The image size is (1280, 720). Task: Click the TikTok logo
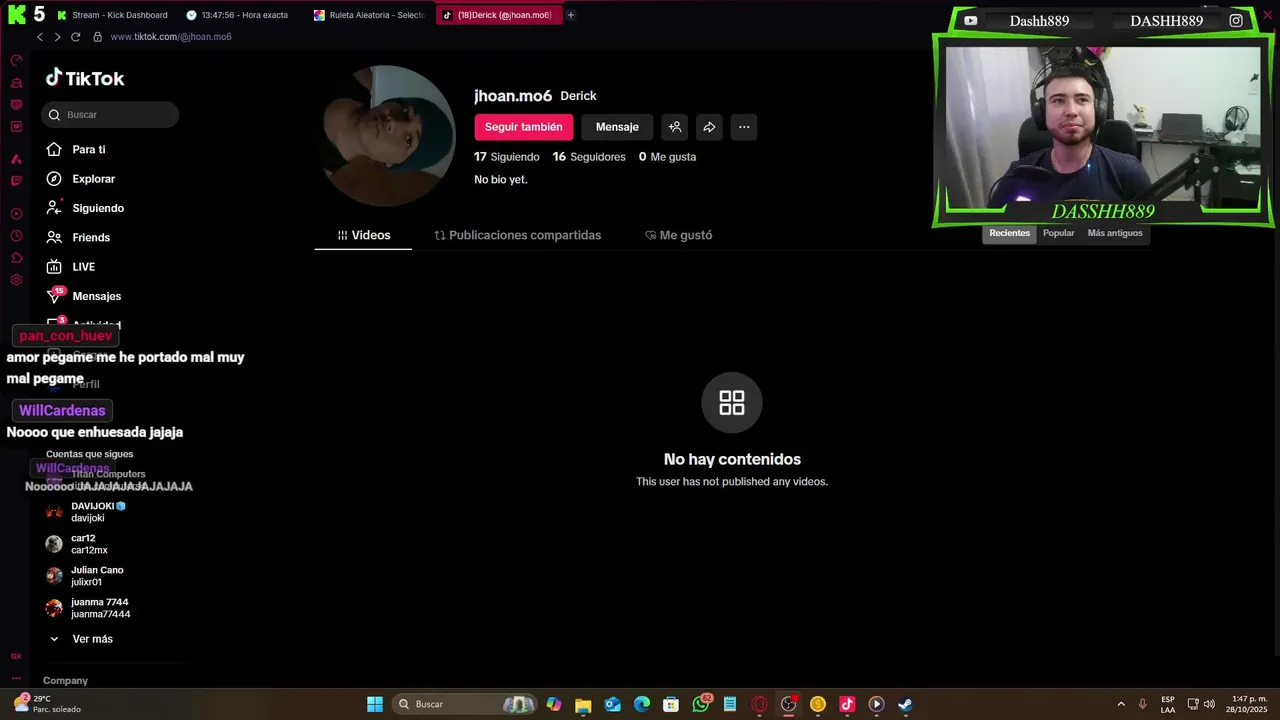85,78
